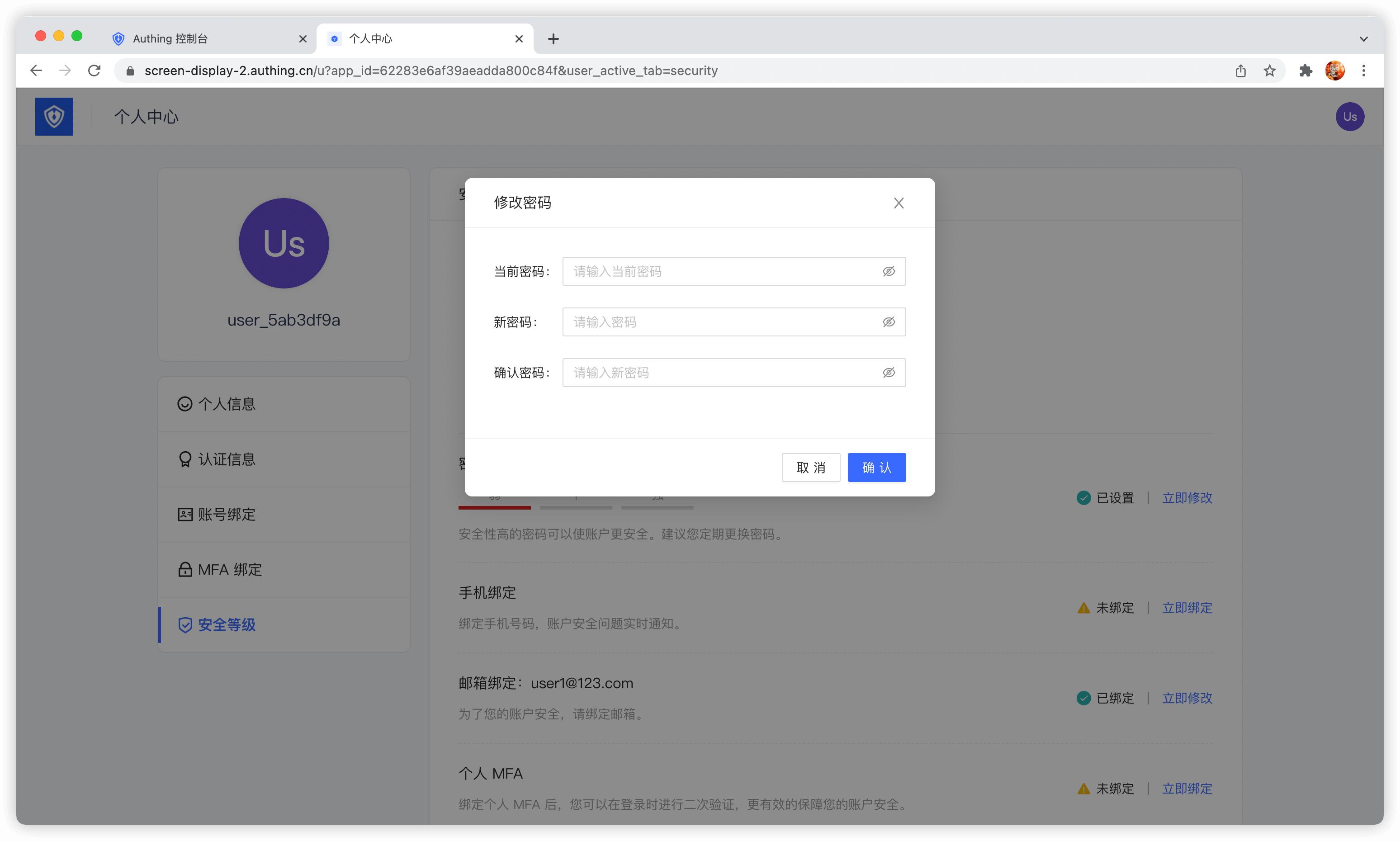
Task: Click the badge icon beside 认证信息
Action: (185, 459)
